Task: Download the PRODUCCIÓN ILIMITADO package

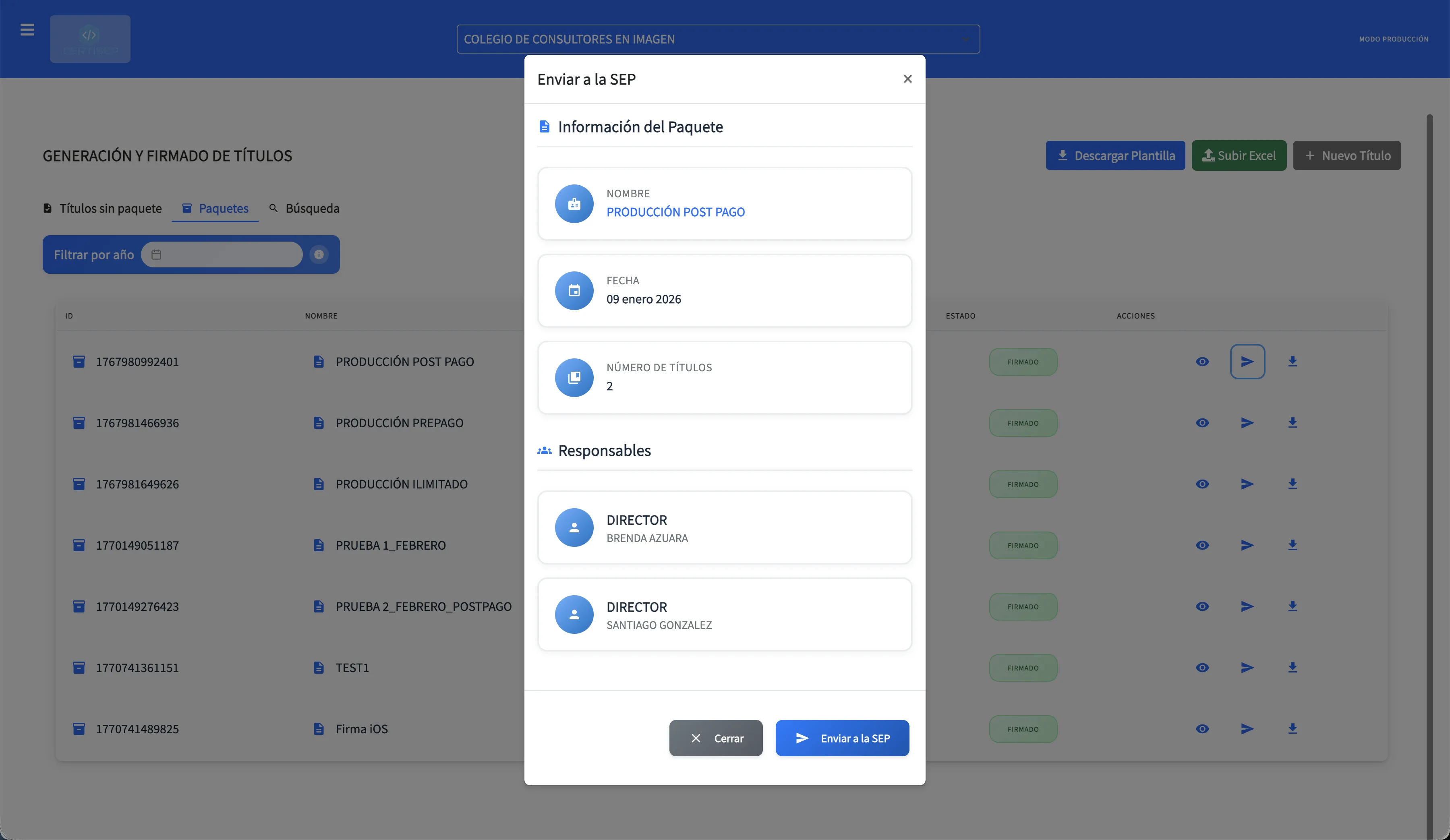Action: [1293, 484]
